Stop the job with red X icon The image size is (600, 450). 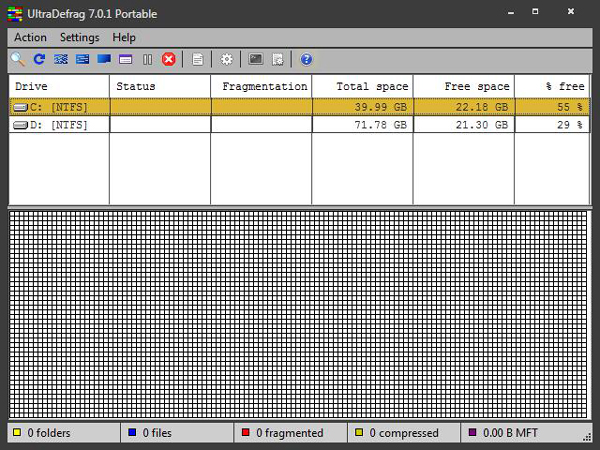(169, 59)
